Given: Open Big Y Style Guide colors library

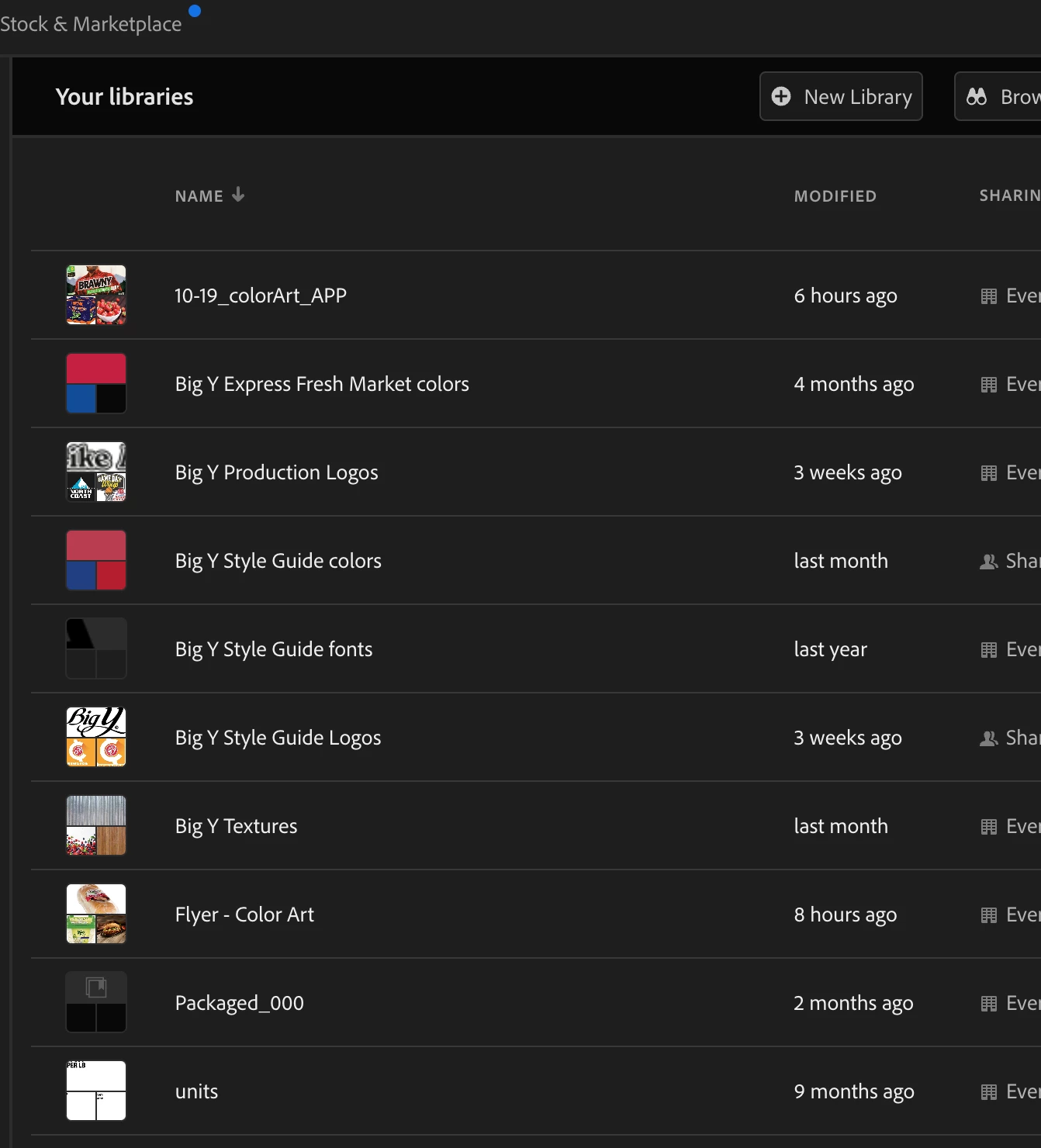Looking at the screenshot, I should (x=278, y=561).
